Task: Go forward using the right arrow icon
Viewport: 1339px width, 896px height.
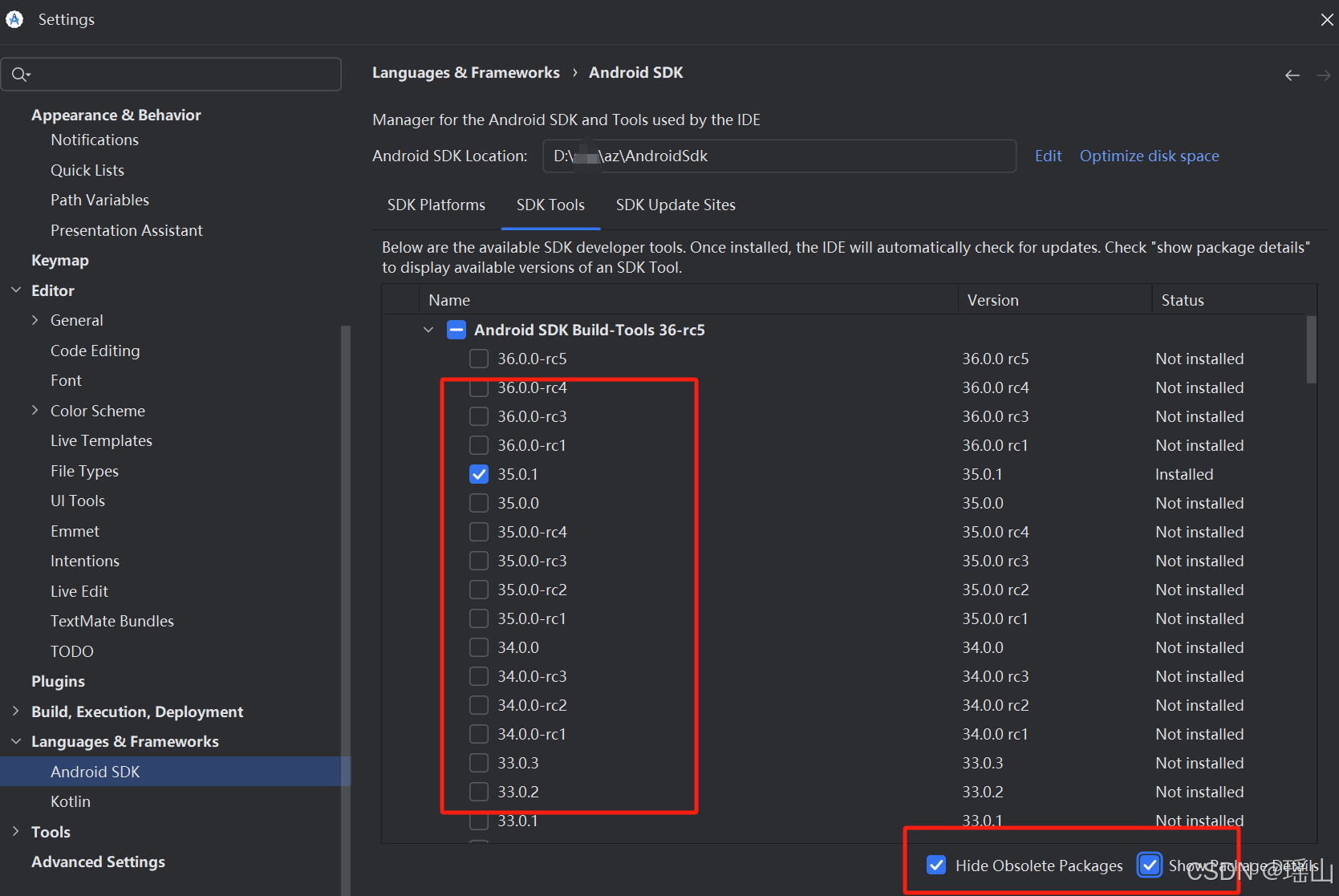Action: tap(1324, 75)
